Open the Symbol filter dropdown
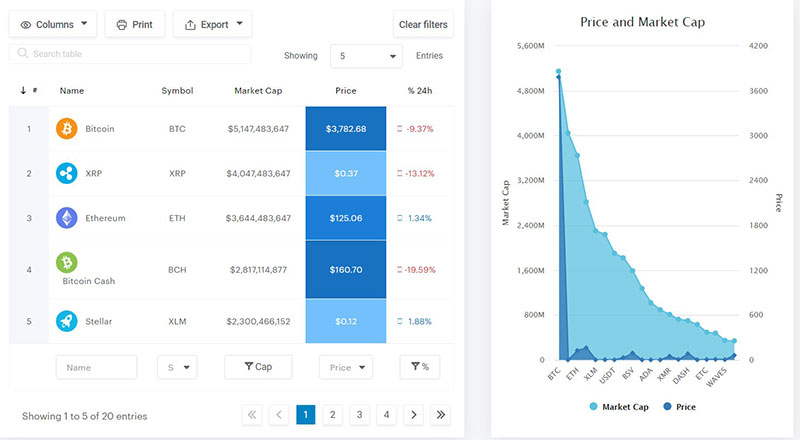Screen dimensions: 800x440 pos(177,367)
